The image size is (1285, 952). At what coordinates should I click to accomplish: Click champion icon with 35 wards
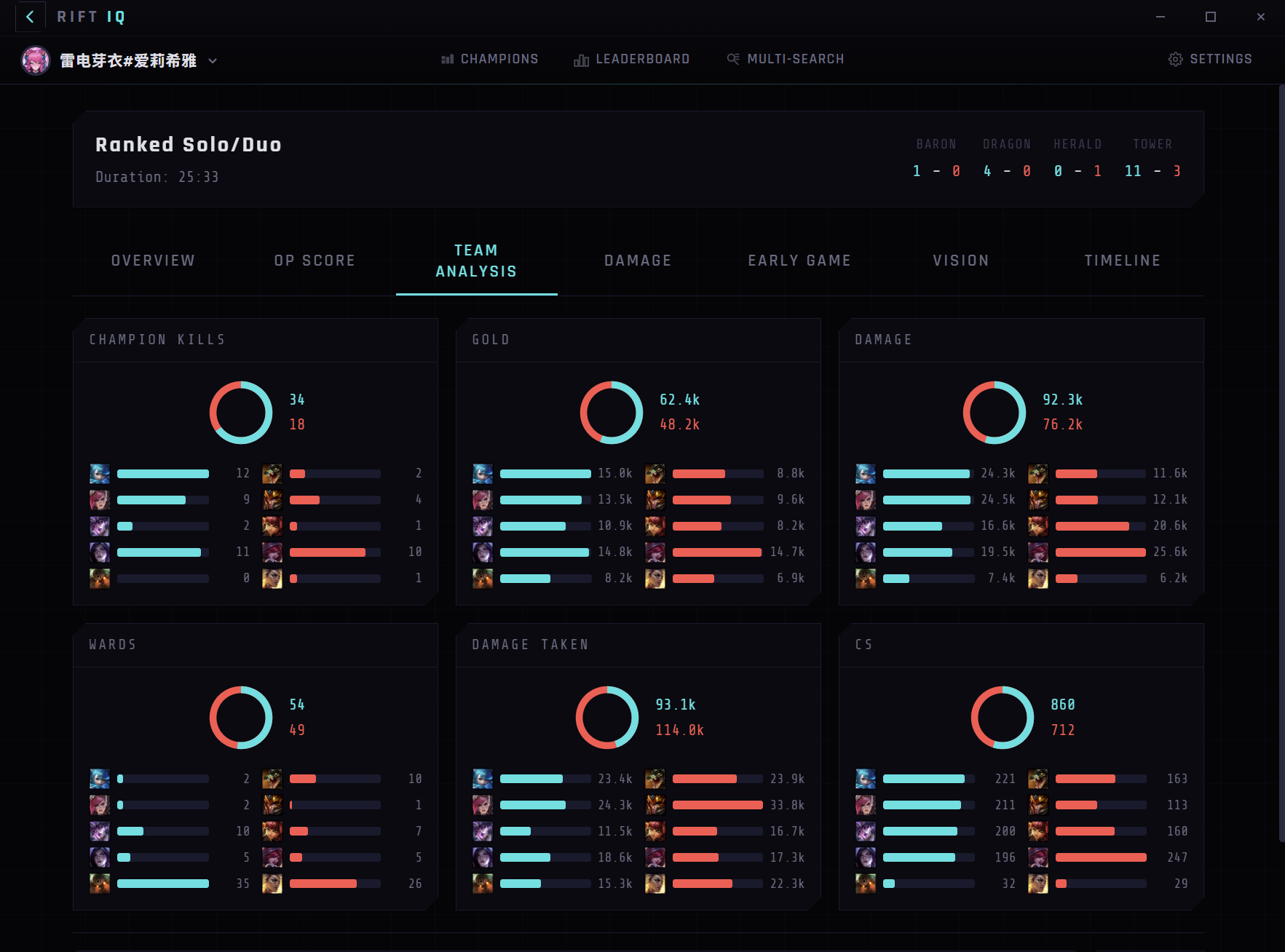coord(100,884)
